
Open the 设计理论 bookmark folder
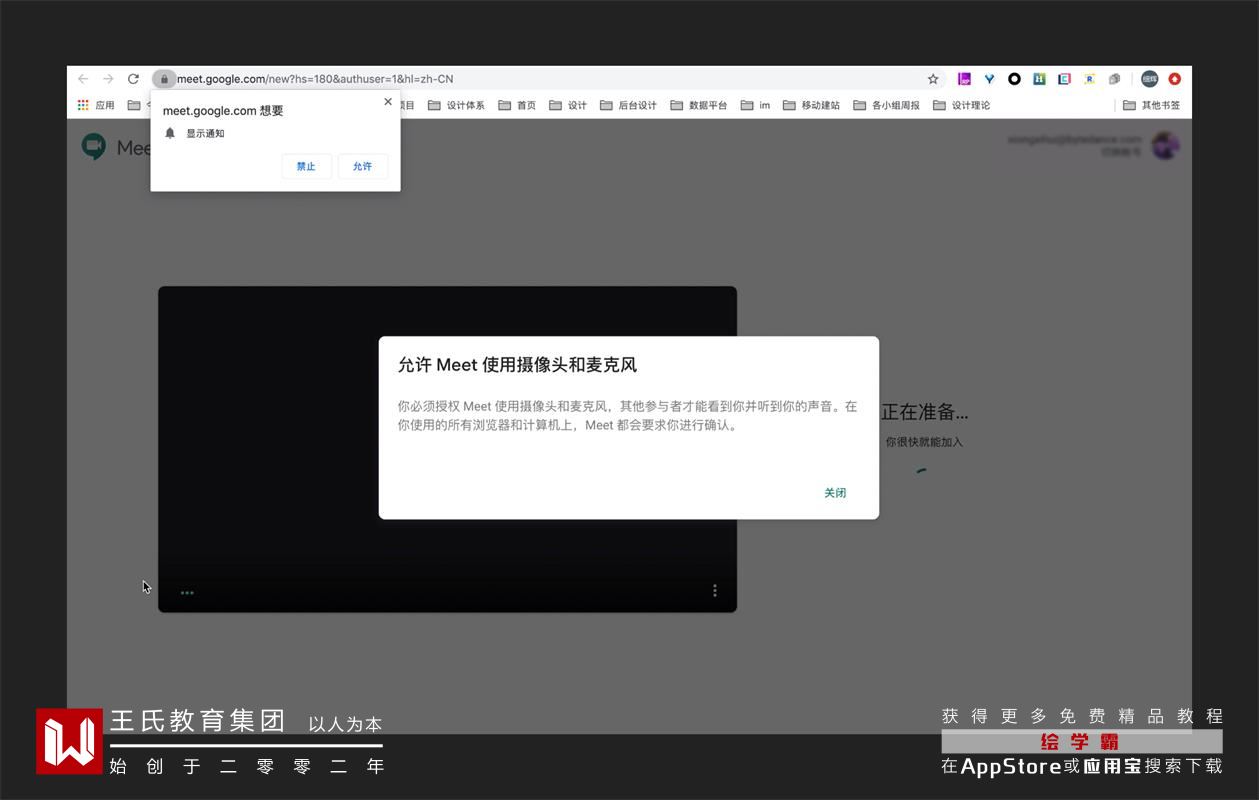(x=961, y=105)
